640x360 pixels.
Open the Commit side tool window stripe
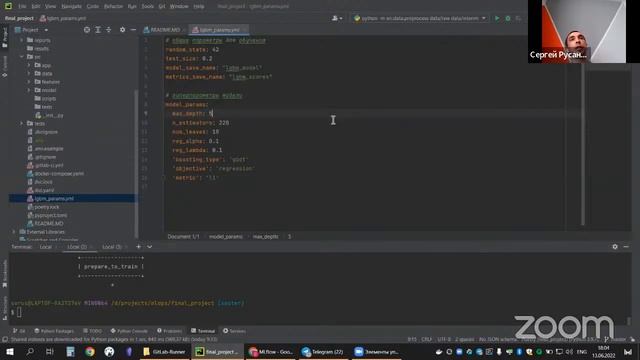click(4, 67)
